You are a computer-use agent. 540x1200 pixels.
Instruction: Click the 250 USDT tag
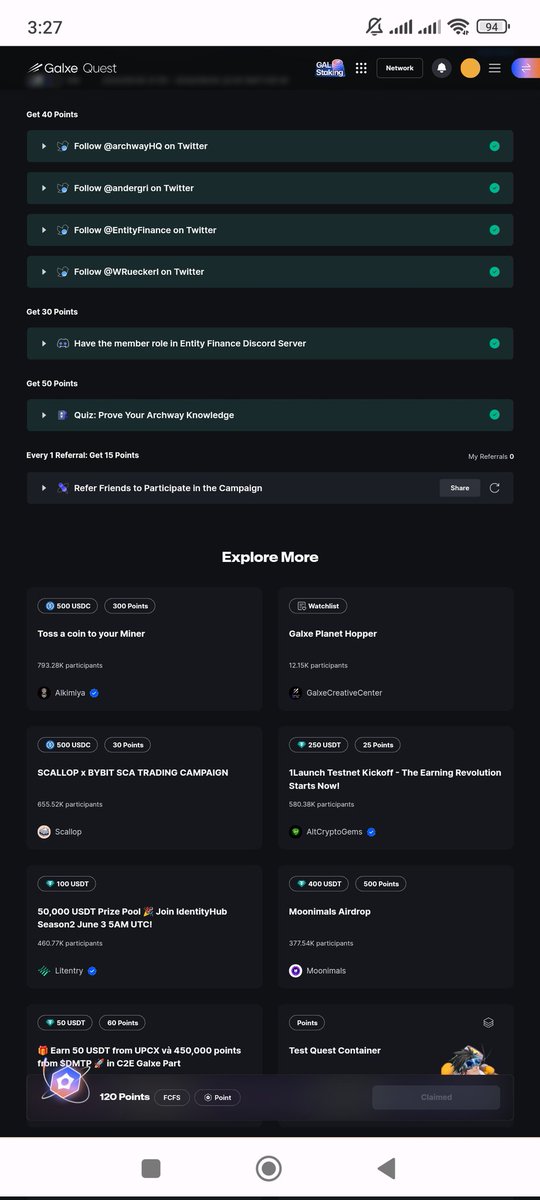click(320, 745)
